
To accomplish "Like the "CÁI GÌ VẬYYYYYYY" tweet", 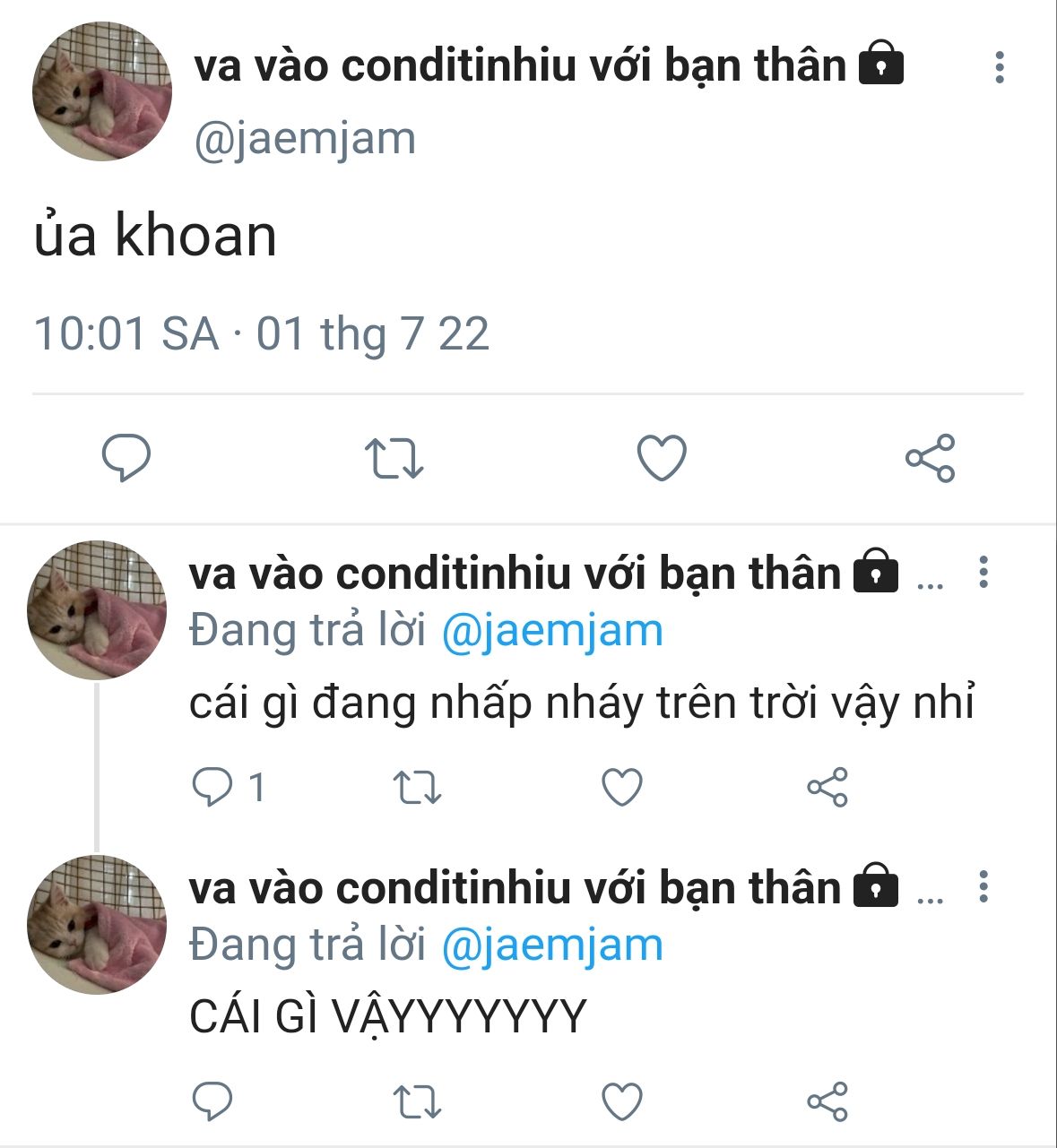I will 621,1102.
